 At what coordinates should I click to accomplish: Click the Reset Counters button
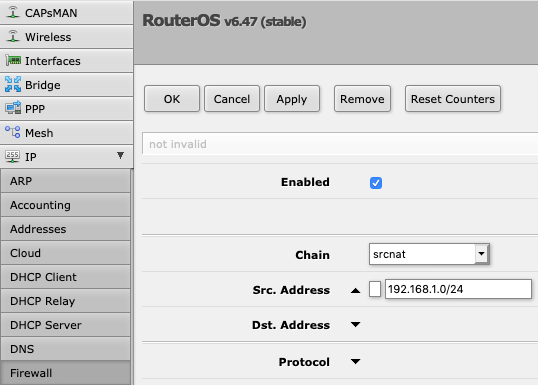coord(453,99)
